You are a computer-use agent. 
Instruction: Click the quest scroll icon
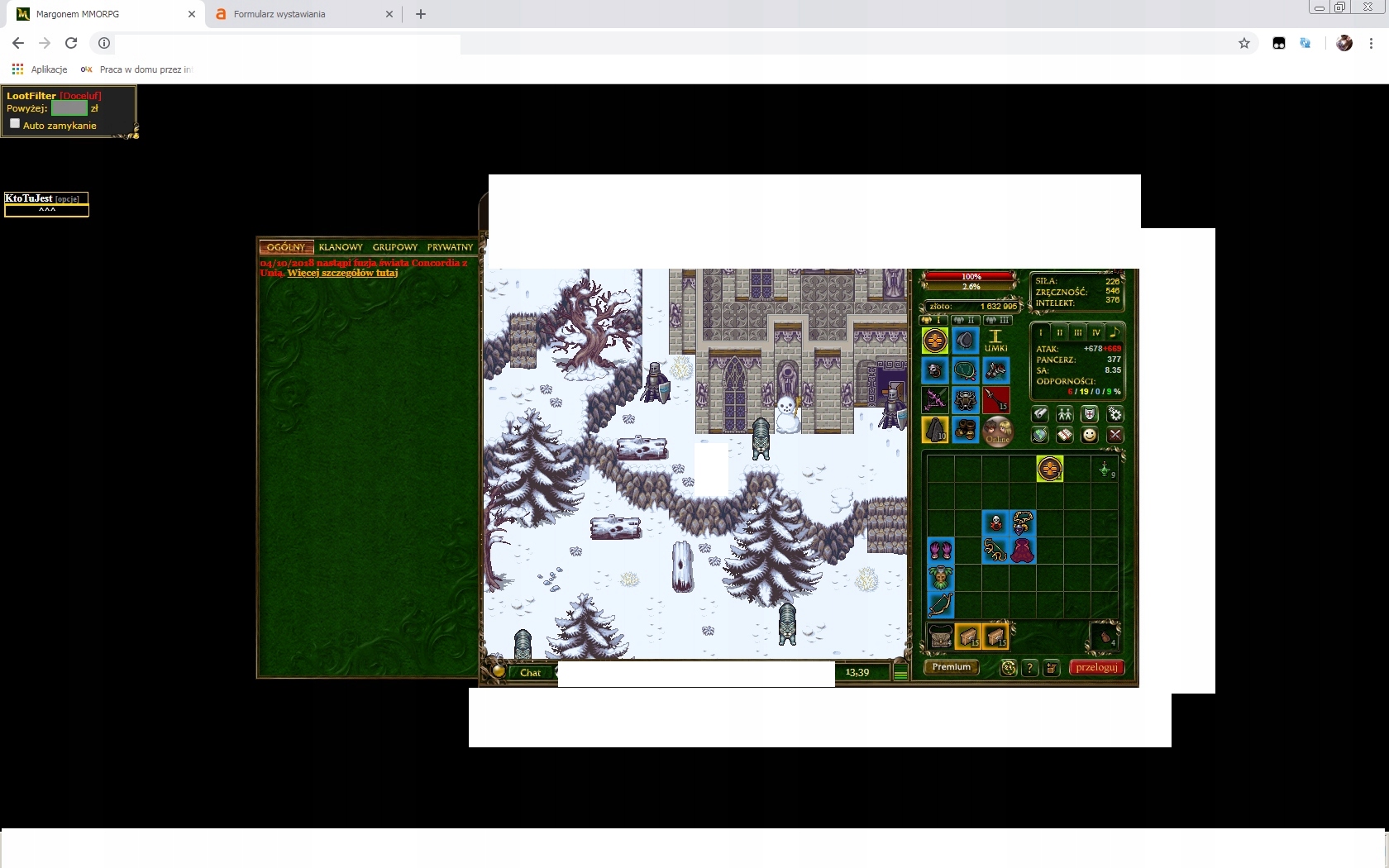pos(1041,414)
